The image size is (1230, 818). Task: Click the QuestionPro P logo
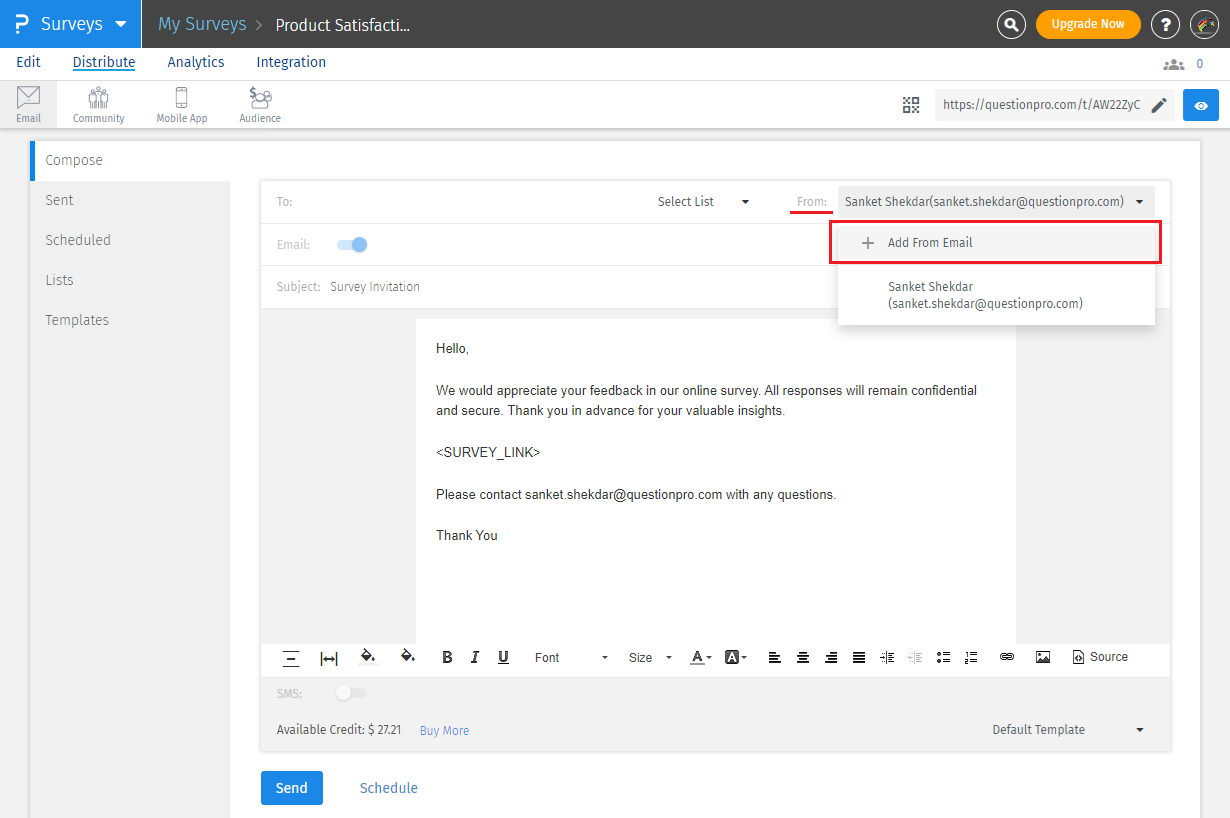(x=21, y=24)
